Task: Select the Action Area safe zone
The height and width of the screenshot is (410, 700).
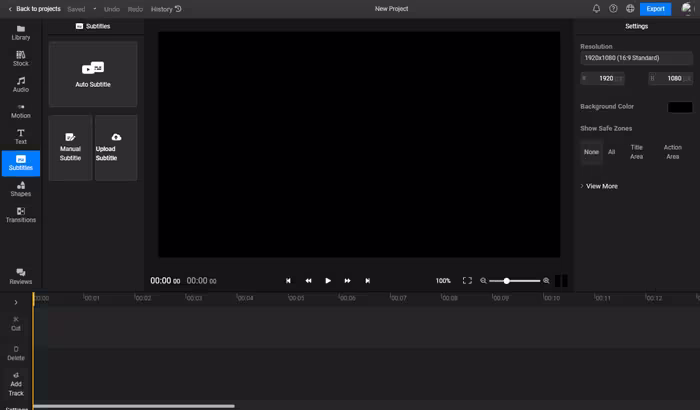Action: click(672, 152)
